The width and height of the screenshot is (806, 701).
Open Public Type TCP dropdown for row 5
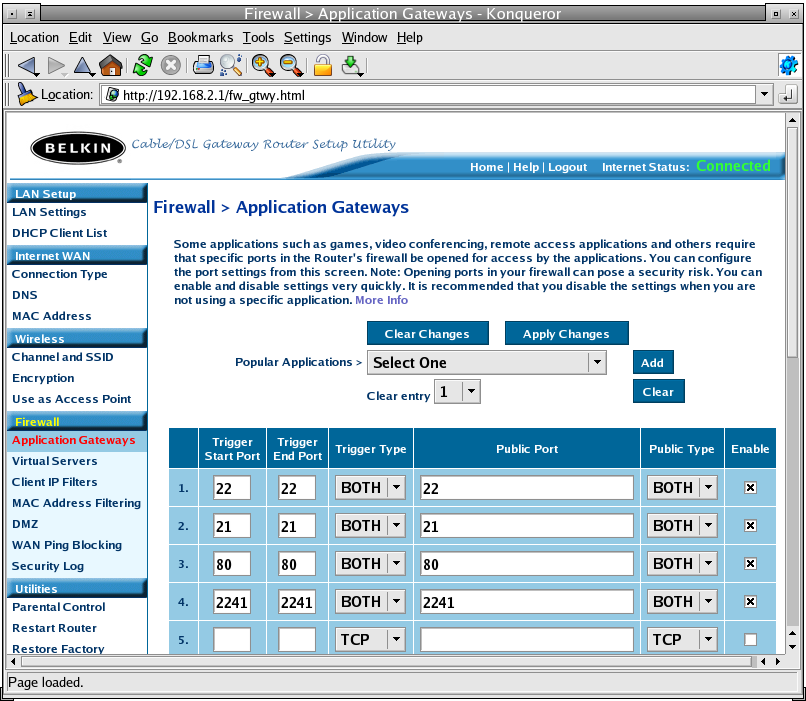[682, 640]
